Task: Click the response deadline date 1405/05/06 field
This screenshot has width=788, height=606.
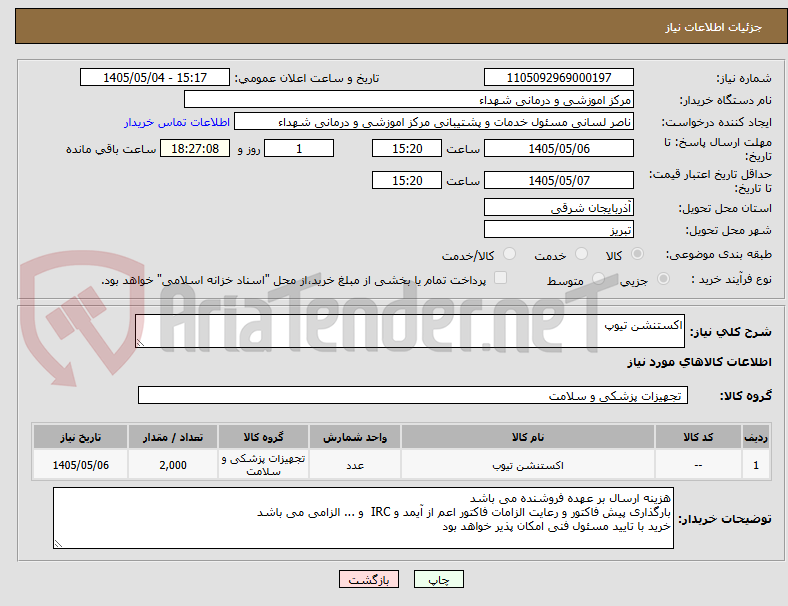Action: click(558, 149)
